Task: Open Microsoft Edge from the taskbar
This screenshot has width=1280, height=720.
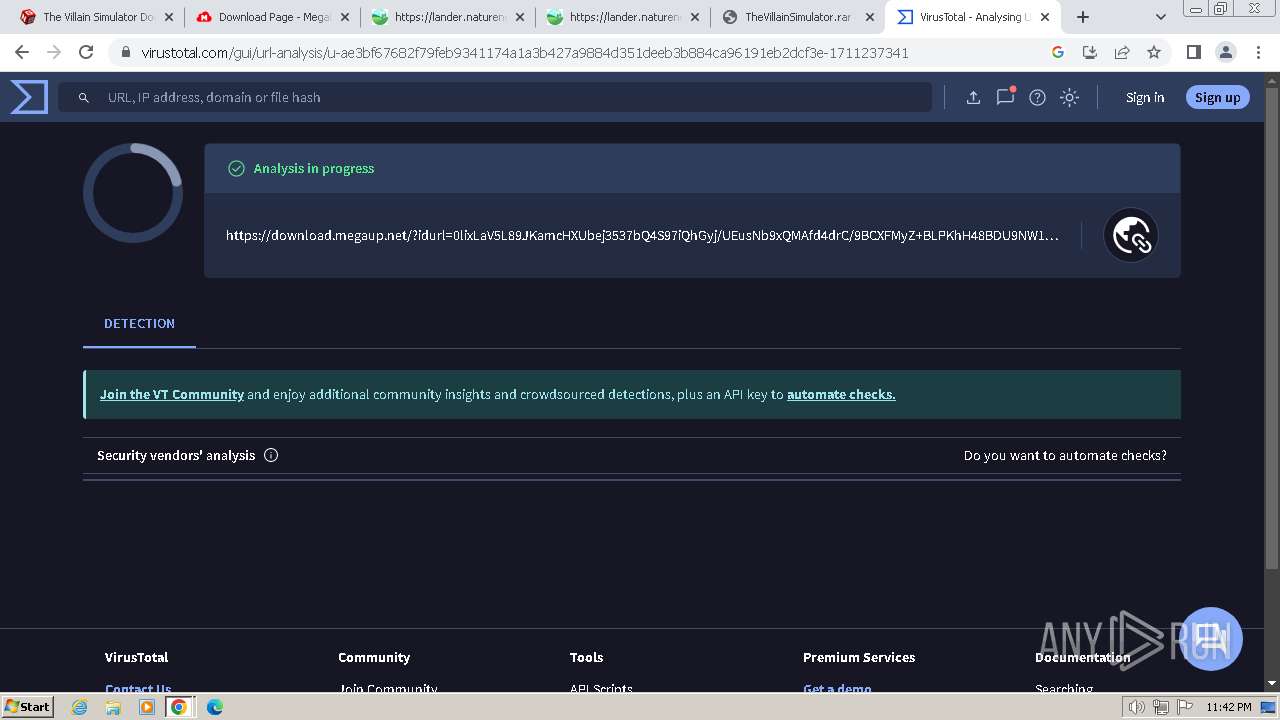Action: click(x=214, y=706)
